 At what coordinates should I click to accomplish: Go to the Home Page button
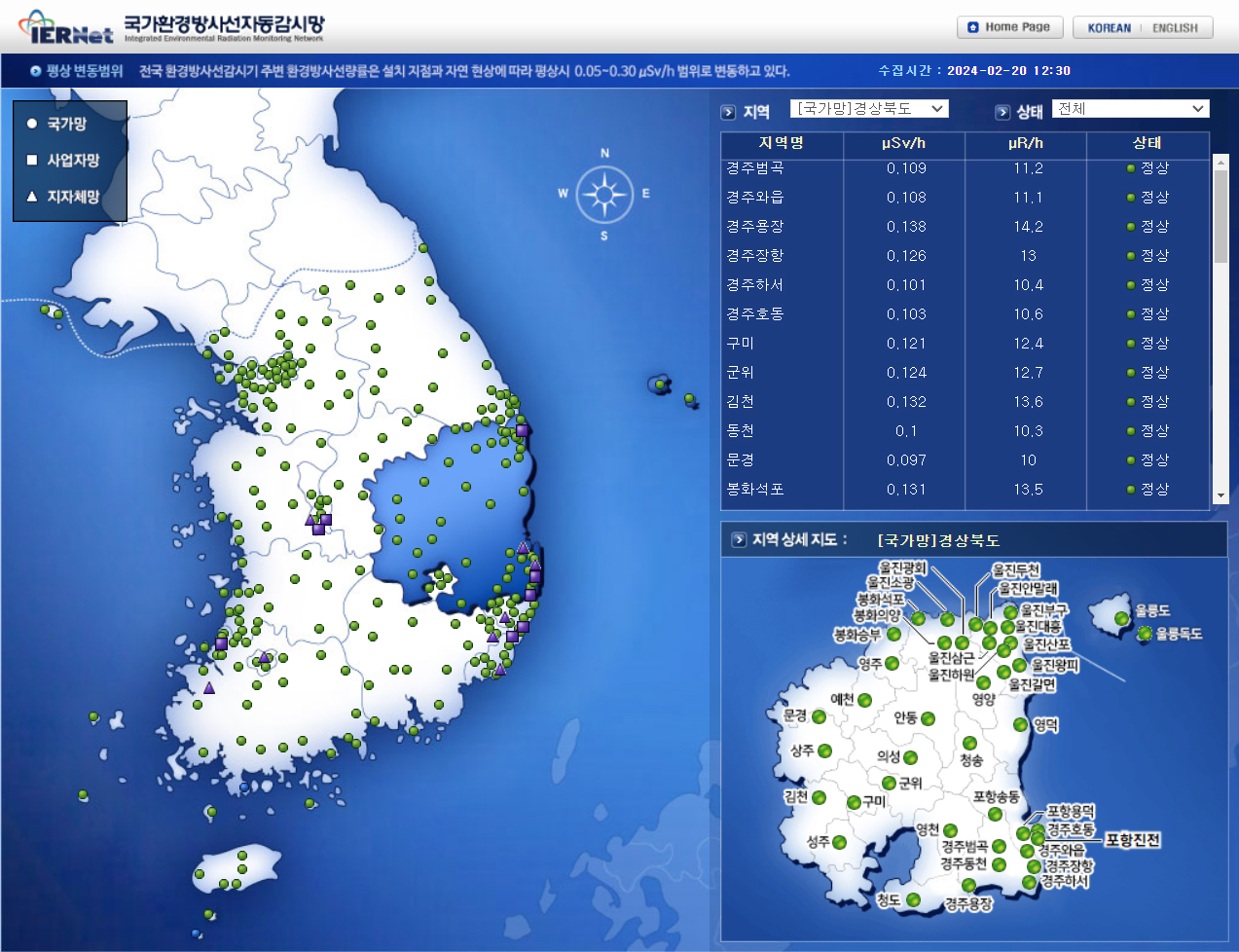click(1008, 27)
